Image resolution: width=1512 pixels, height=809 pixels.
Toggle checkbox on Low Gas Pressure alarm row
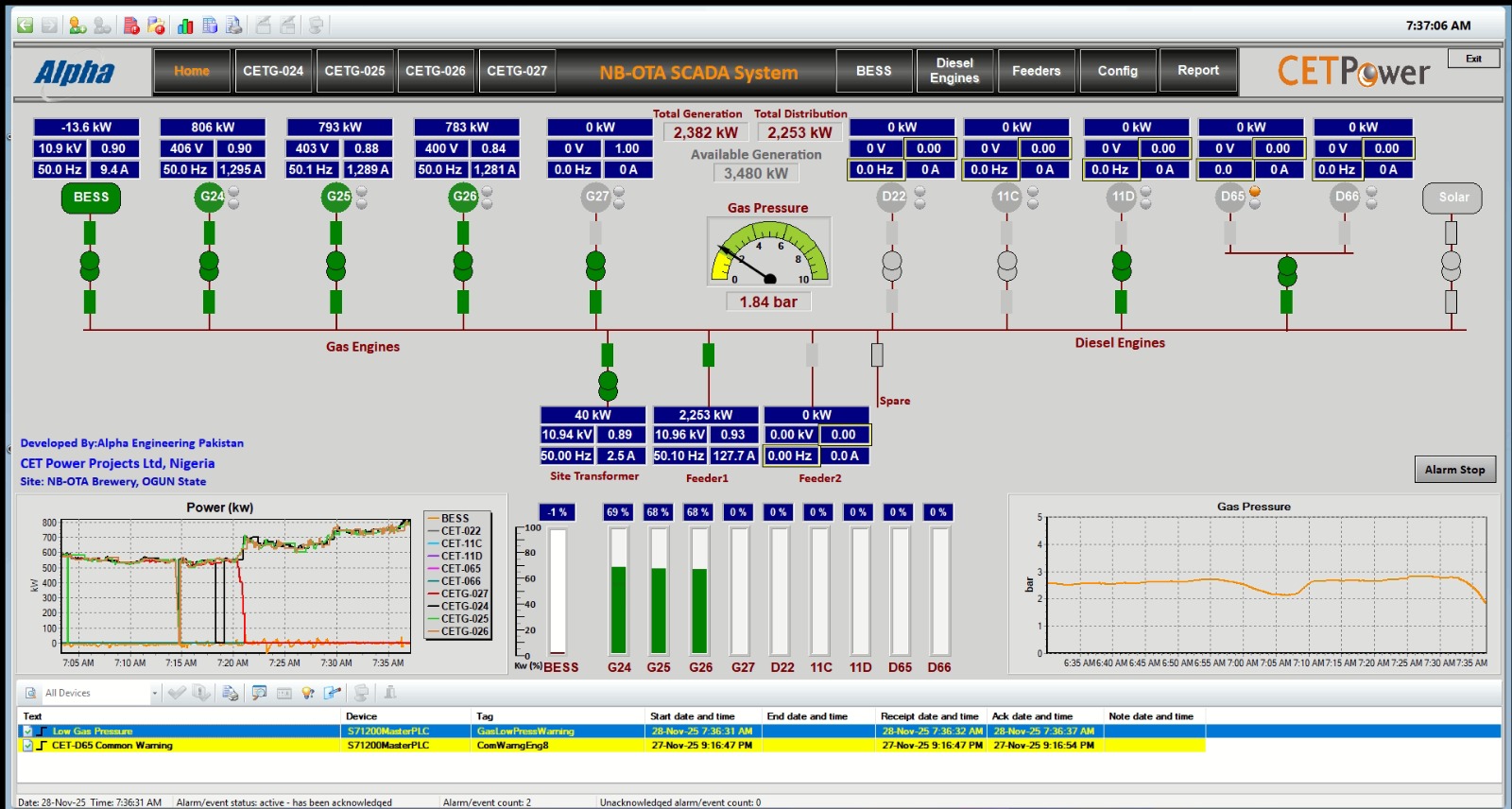[x=27, y=732]
